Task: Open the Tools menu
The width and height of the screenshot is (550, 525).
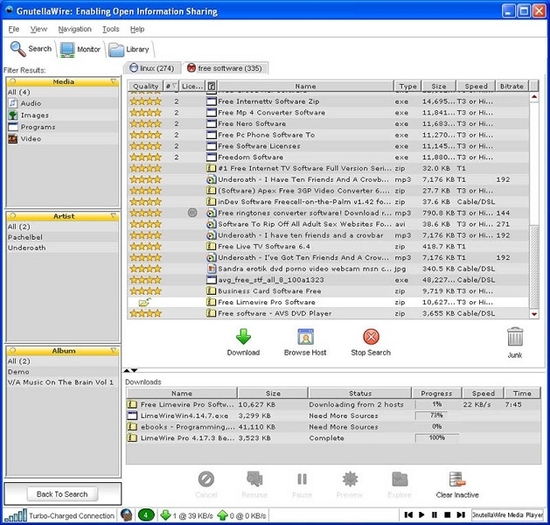Action: pyautogui.click(x=110, y=29)
